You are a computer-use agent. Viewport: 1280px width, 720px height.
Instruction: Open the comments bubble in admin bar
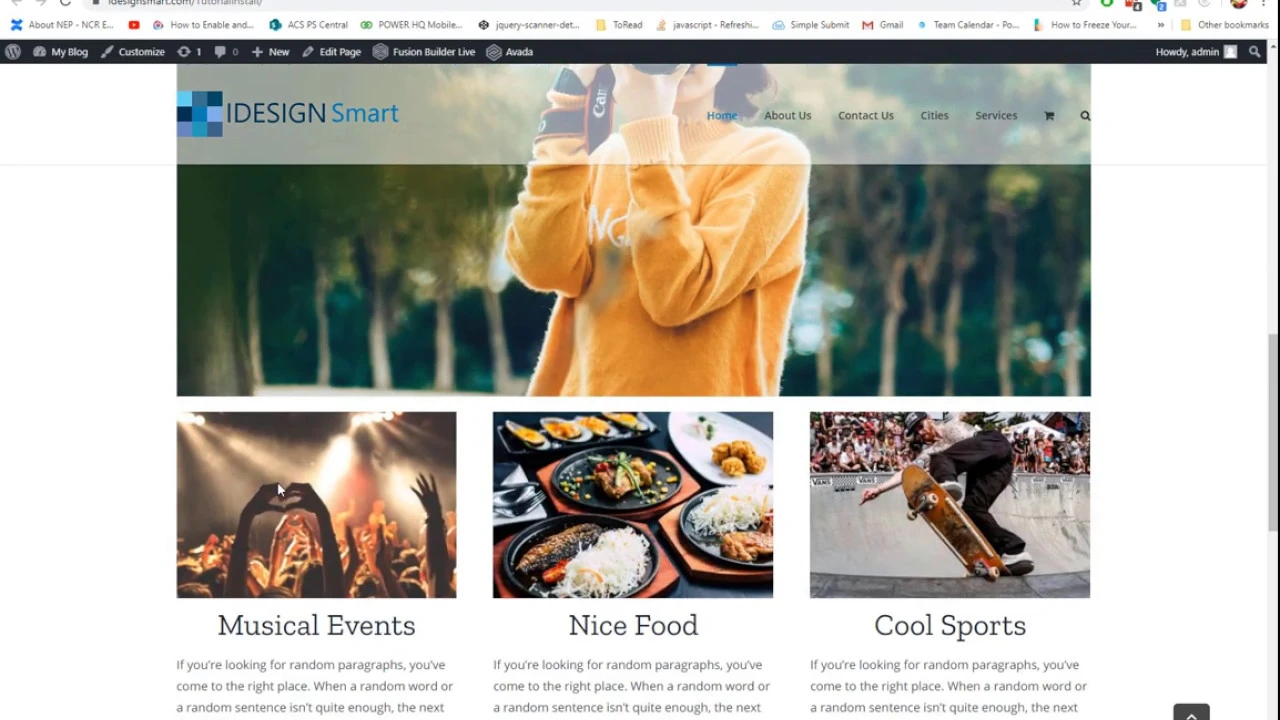click(226, 52)
